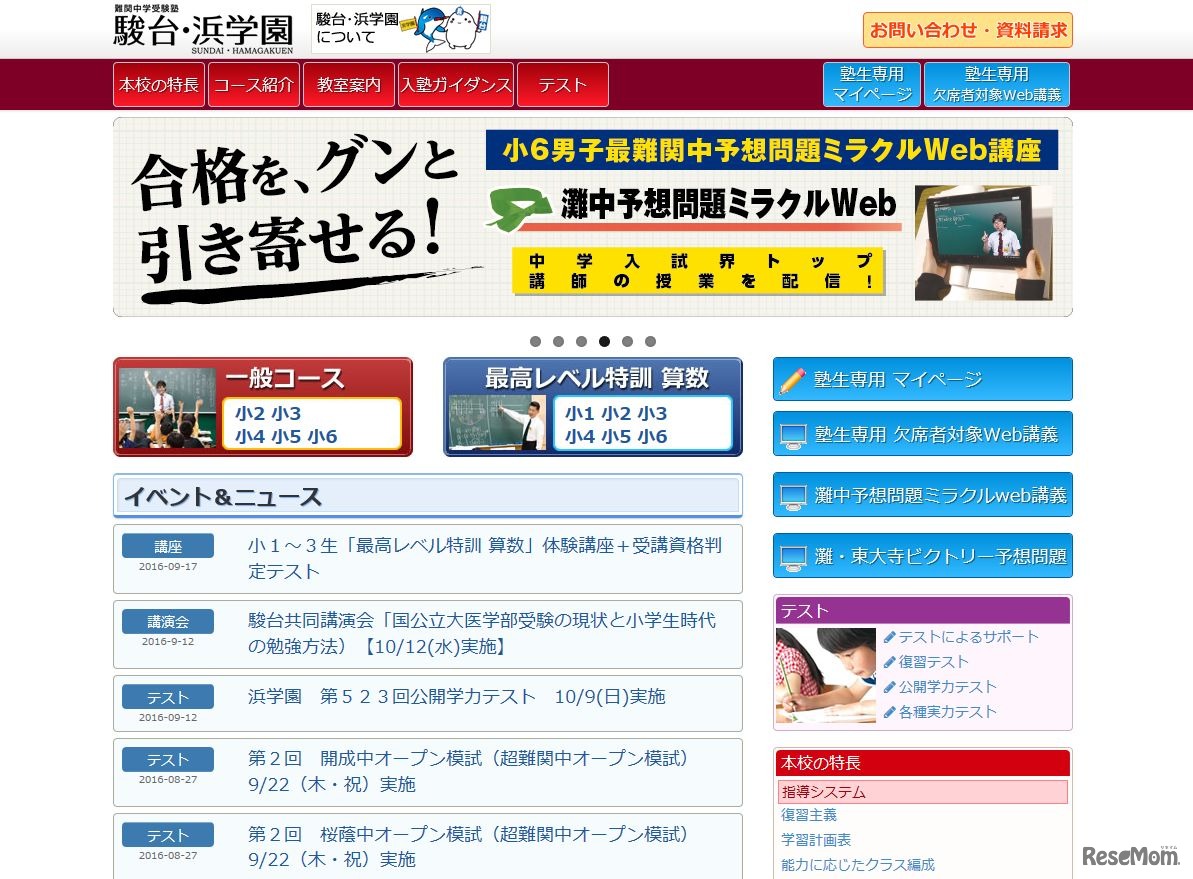Click テスト tag beside 桜蔭中オープン模試
Viewport: 1193px width, 879px height.
point(168,835)
